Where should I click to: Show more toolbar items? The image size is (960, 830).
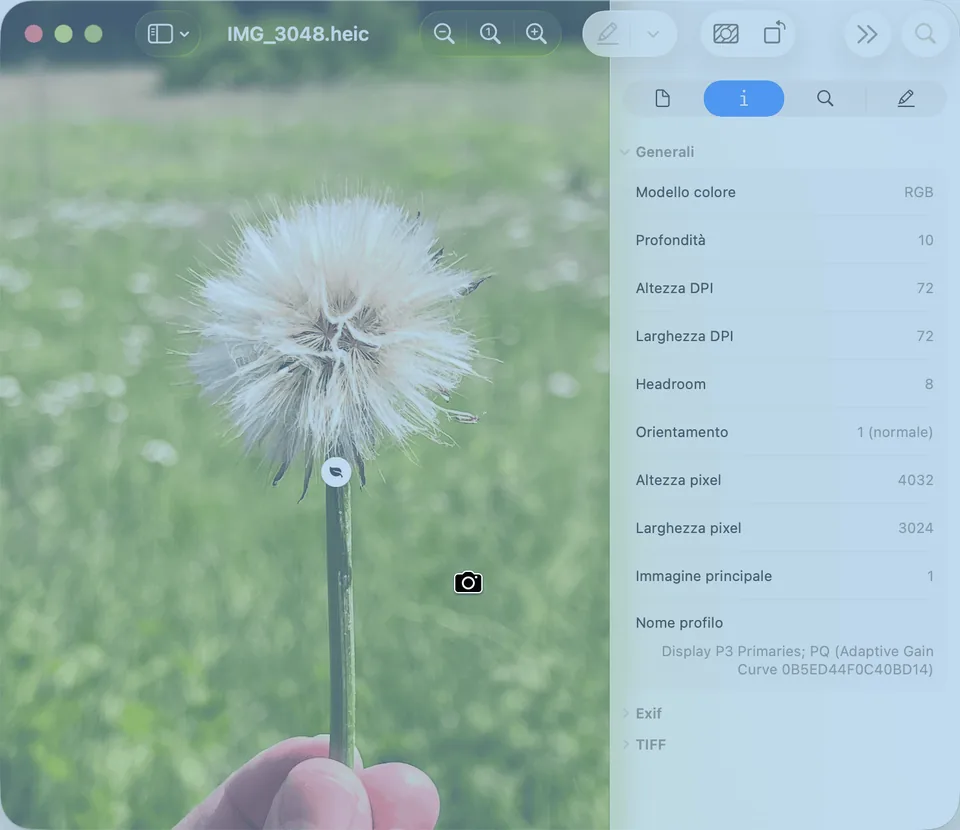pyautogui.click(x=867, y=34)
